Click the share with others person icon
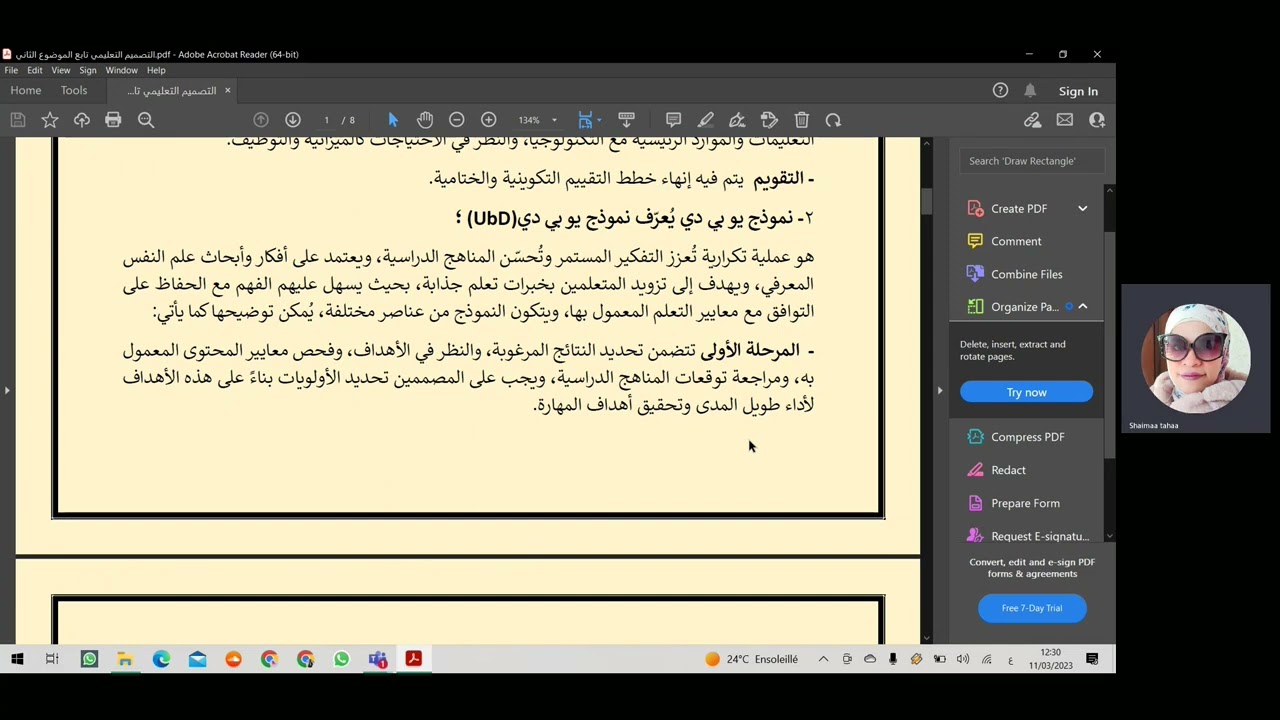Screen dimensions: 1280x720 pyautogui.click(x=1097, y=120)
